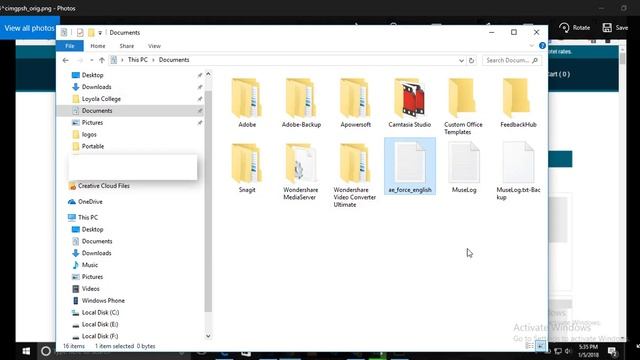Click the Cortana circle on the taskbar
The height and width of the screenshot is (360, 640).
[x=46, y=351]
